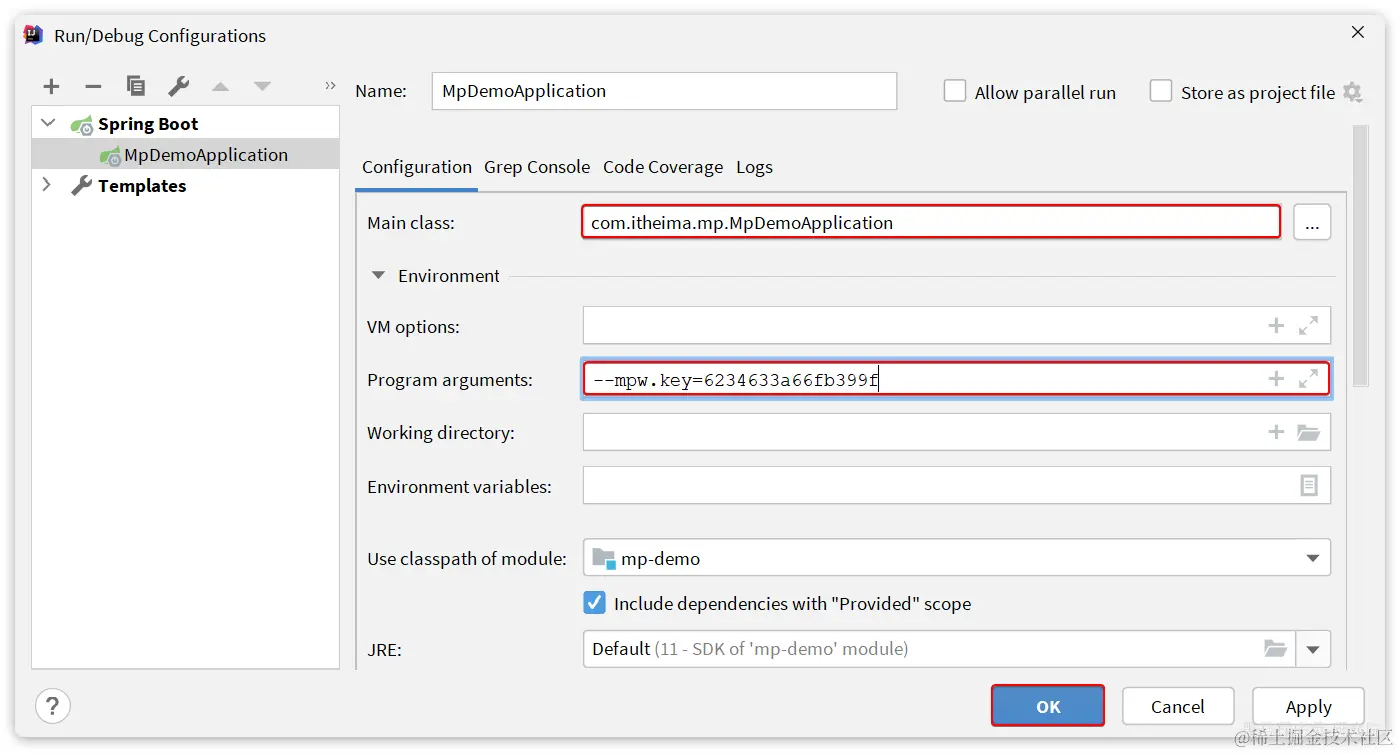
Task: Click the plus icon in VM options field
Action: coord(1276,325)
